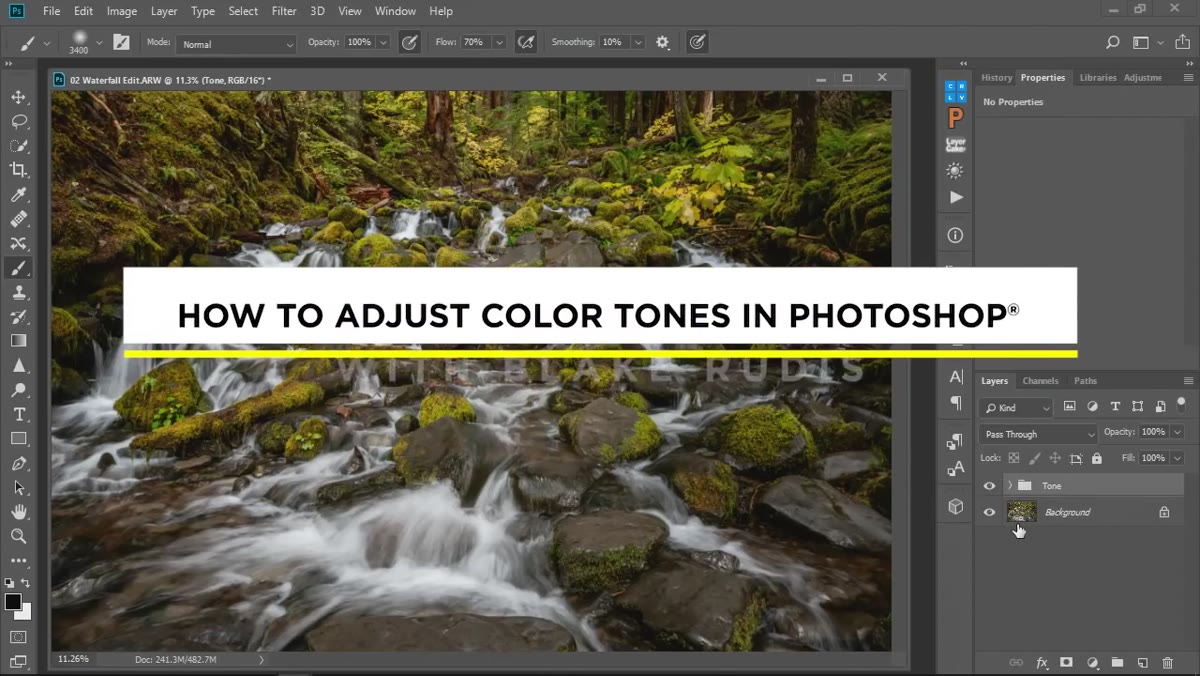The image size is (1200, 676).
Task: Create a new group folder icon
Action: pos(1117,662)
